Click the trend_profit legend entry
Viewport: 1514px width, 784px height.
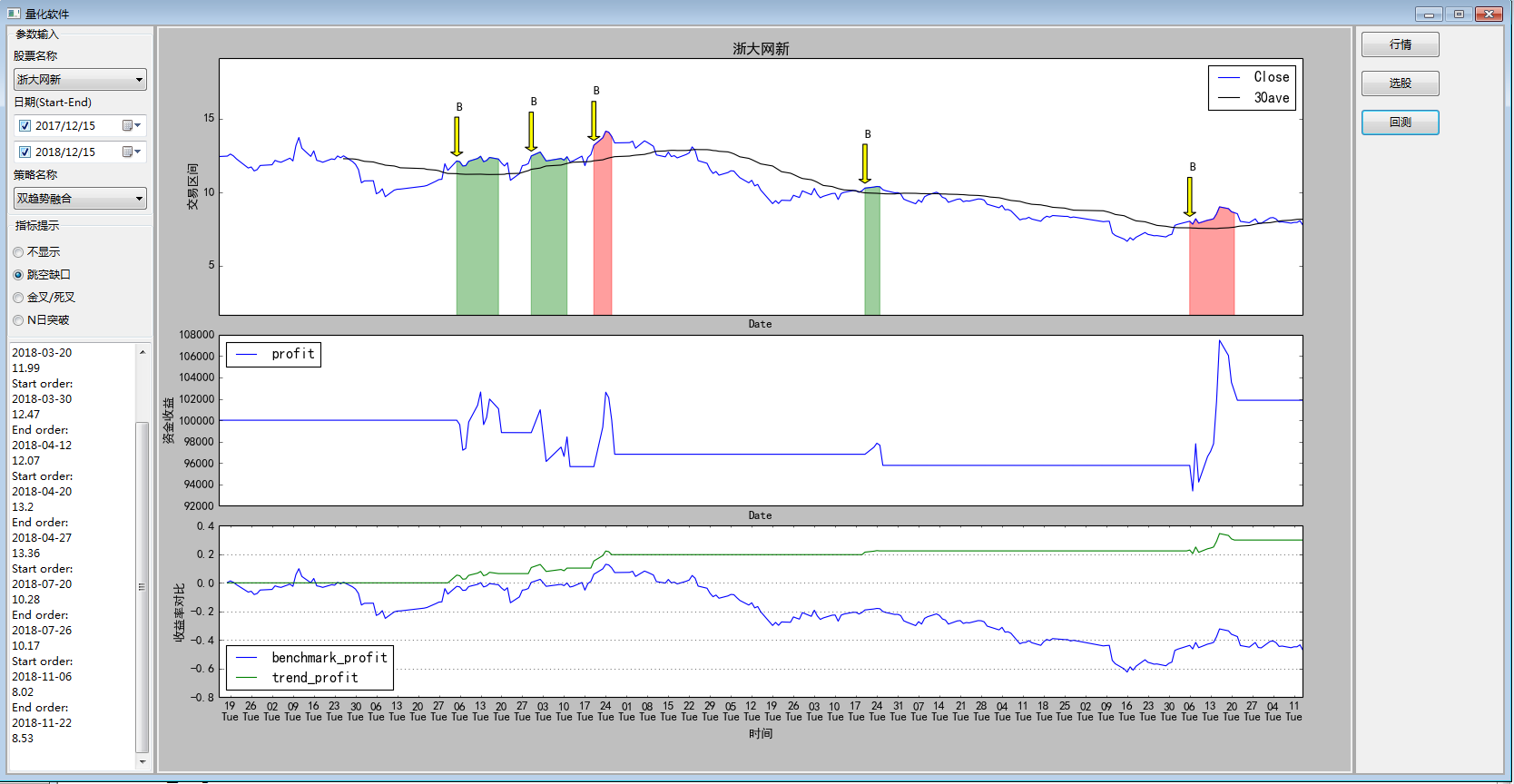tap(297, 678)
